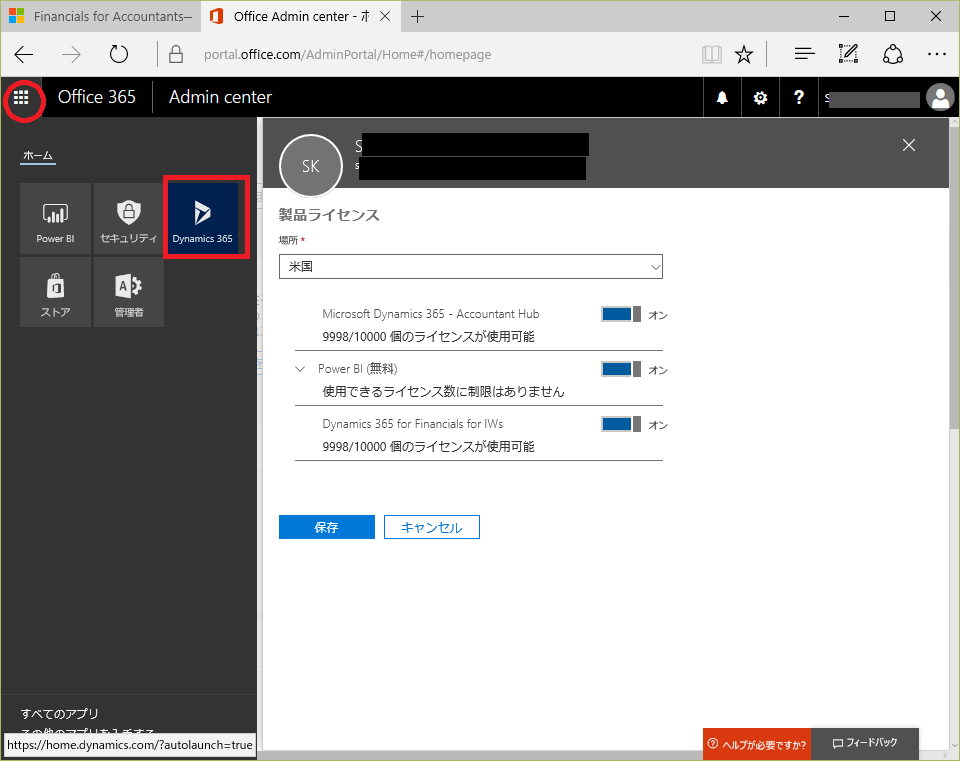The height and width of the screenshot is (761, 960).
Task: Click the notifications bell icon
Action: click(722, 98)
